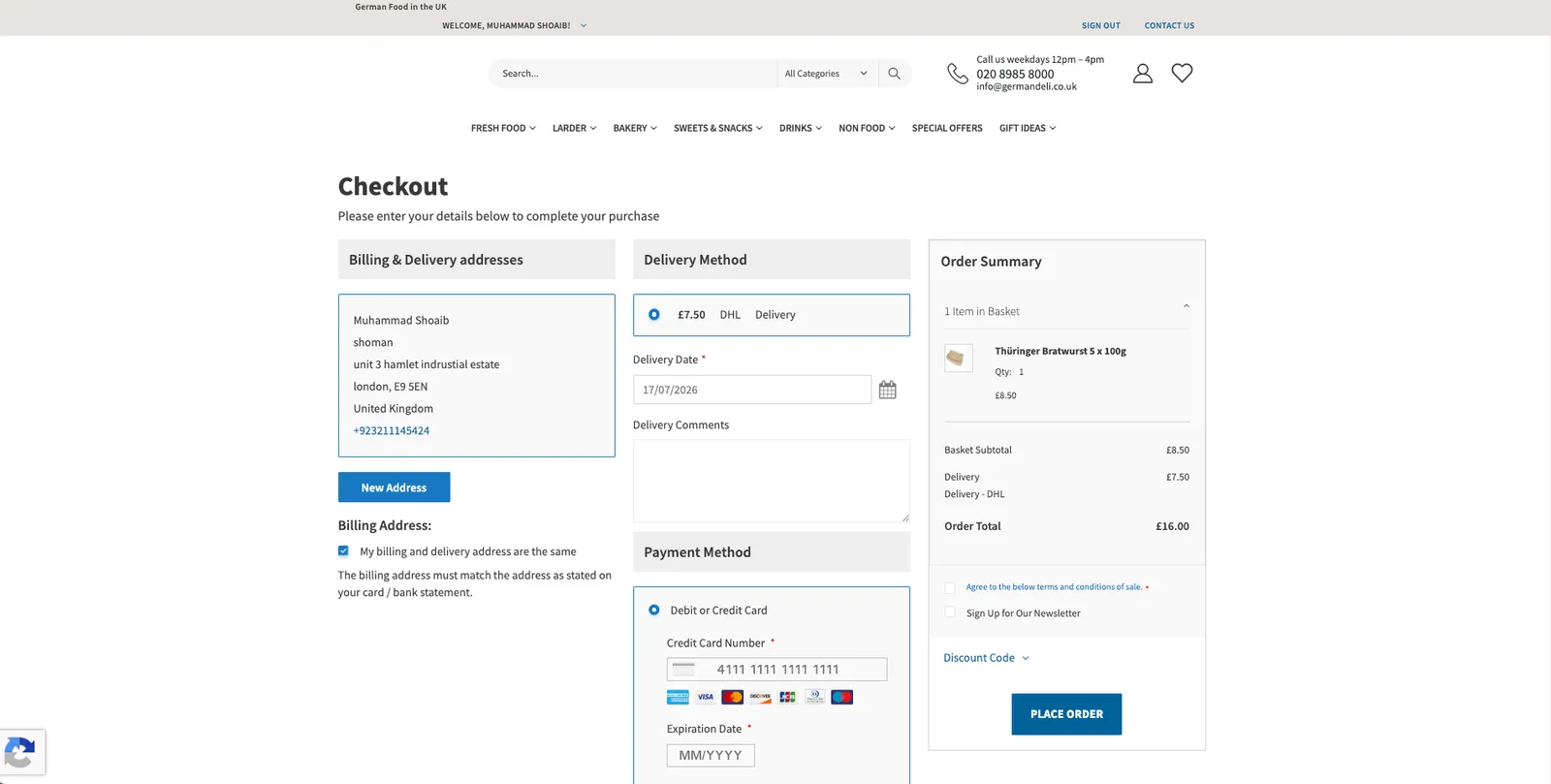
Task: Click the Expiration Date MM/YYYY field
Action: (711, 755)
